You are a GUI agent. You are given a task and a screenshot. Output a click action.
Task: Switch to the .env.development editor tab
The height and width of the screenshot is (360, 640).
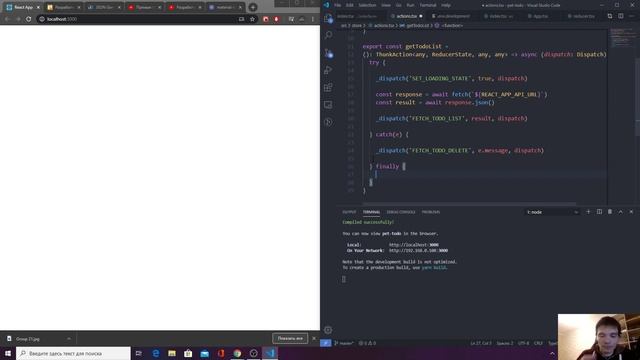point(453,16)
